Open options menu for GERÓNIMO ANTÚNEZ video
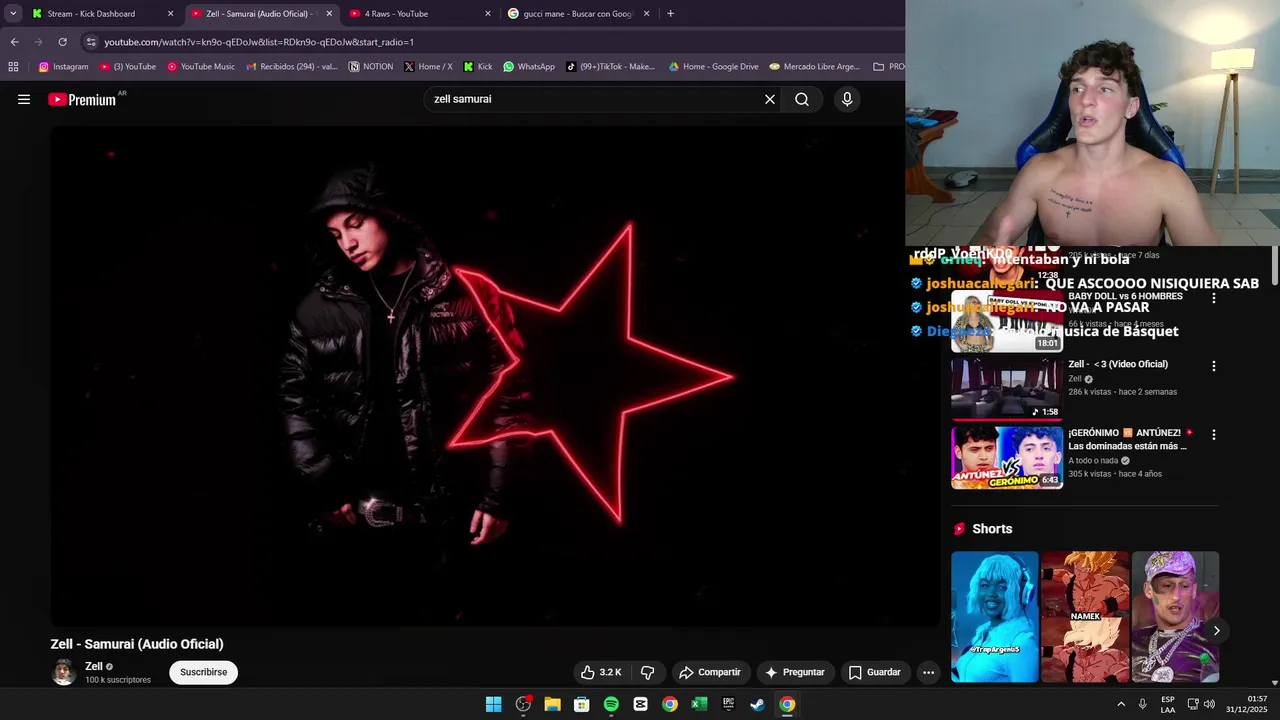Image resolution: width=1280 pixels, height=720 pixels. (x=1214, y=435)
